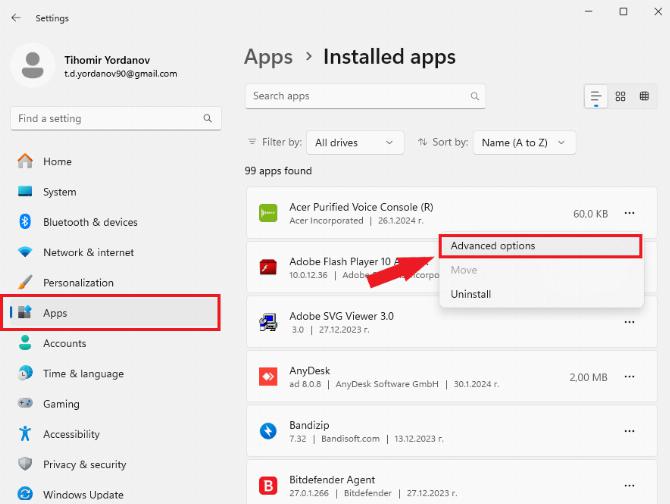Viewport: 670px width, 504px height.
Task: Click the user profile avatar
Action: [x=32, y=65]
